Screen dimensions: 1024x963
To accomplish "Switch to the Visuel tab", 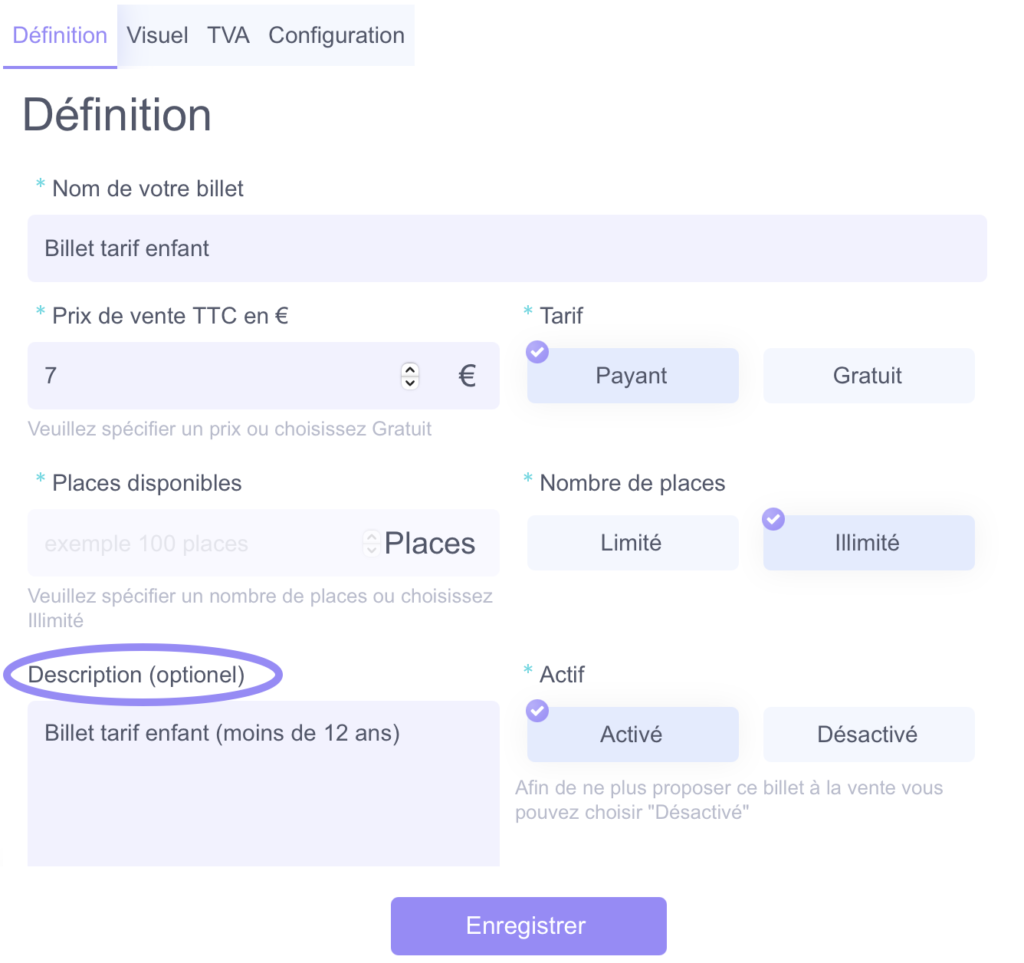I will tap(157, 35).
